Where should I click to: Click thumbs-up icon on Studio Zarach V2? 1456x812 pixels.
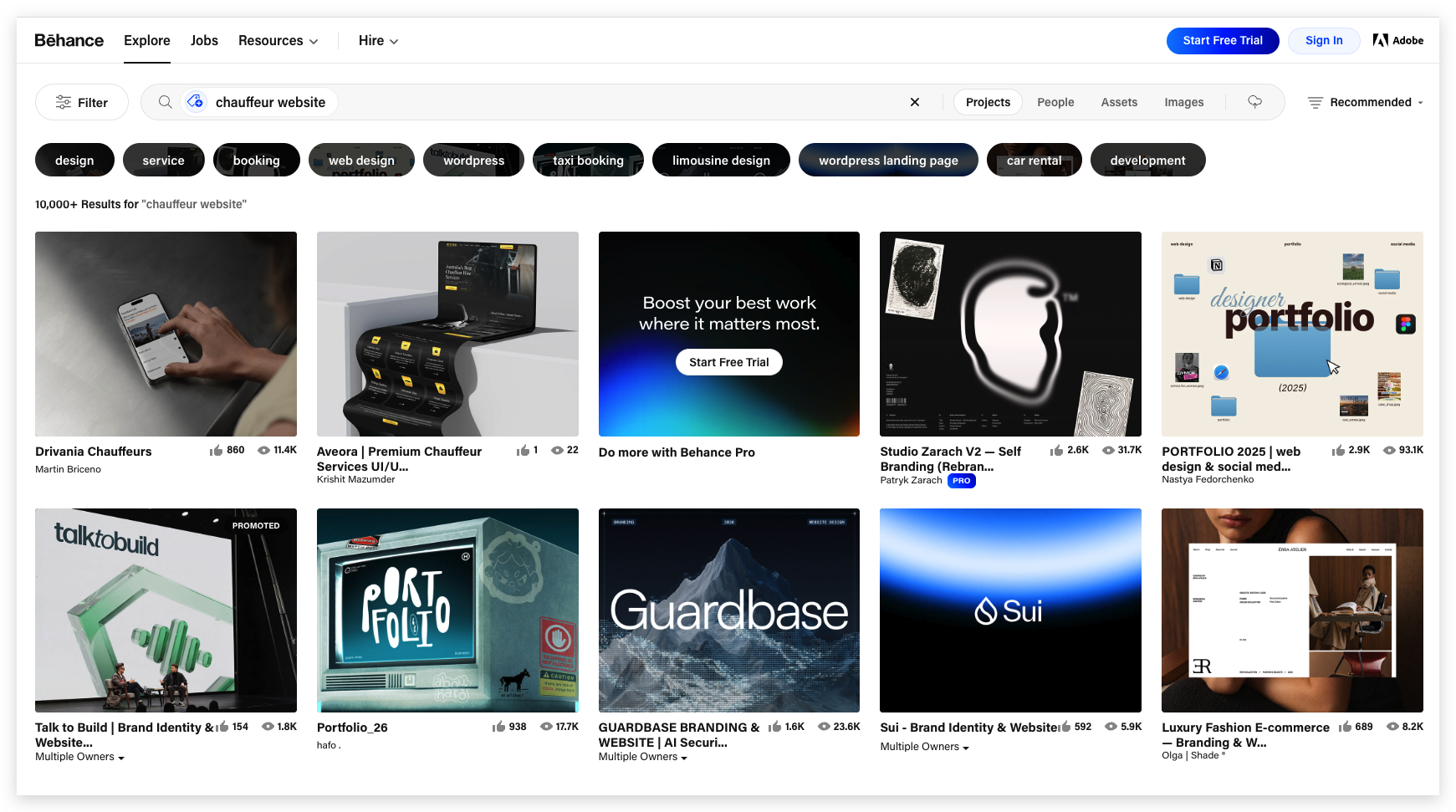click(x=1056, y=450)
